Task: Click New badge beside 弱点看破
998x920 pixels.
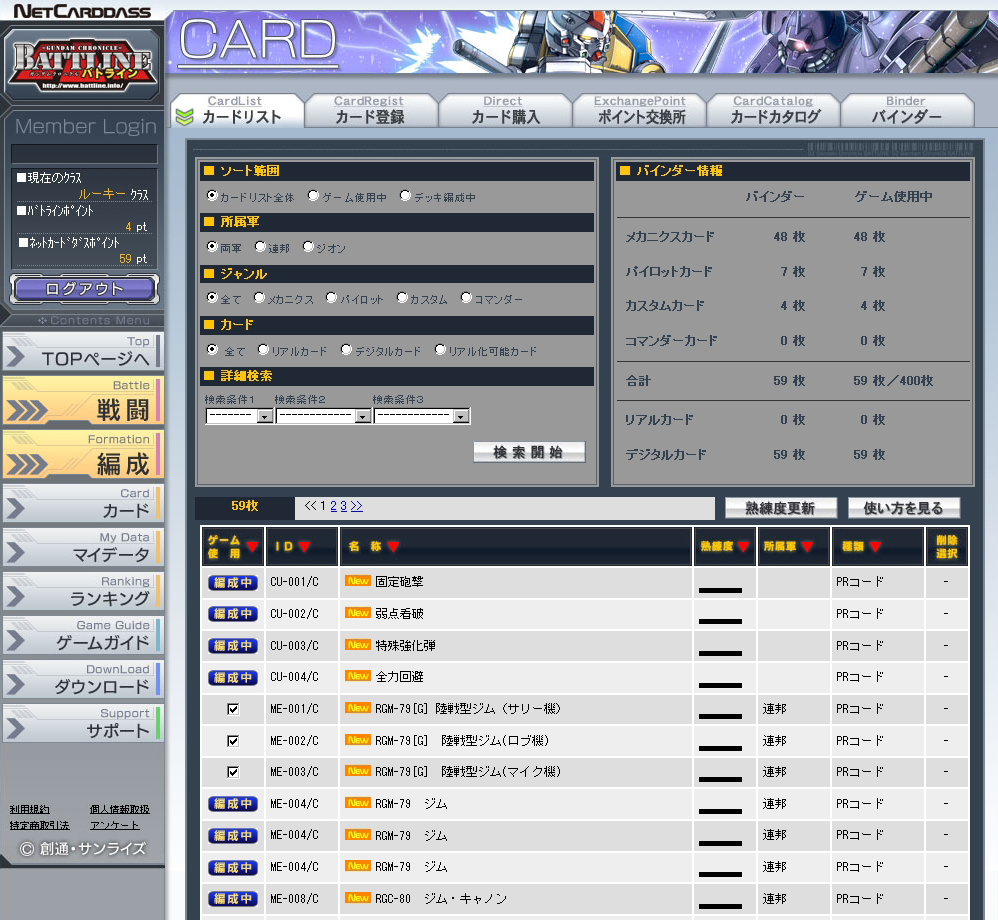Action: (358, 612)
